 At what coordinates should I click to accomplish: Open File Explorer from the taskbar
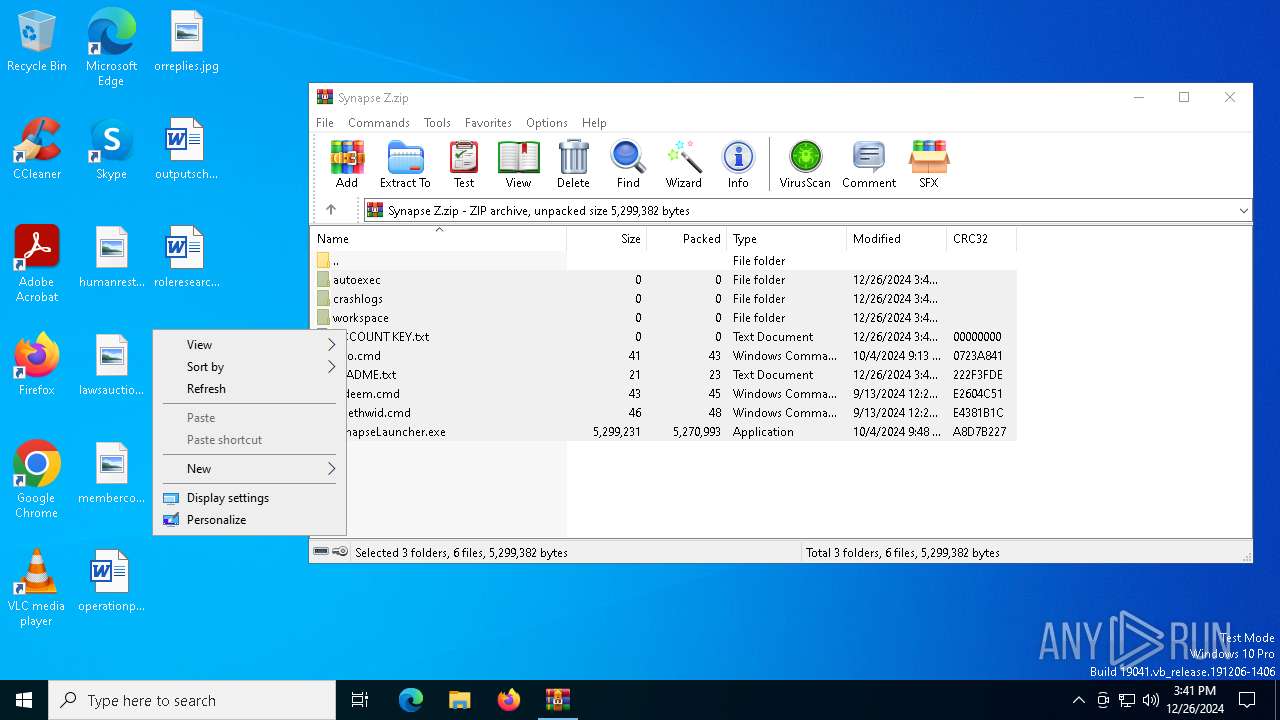[459, 700]
